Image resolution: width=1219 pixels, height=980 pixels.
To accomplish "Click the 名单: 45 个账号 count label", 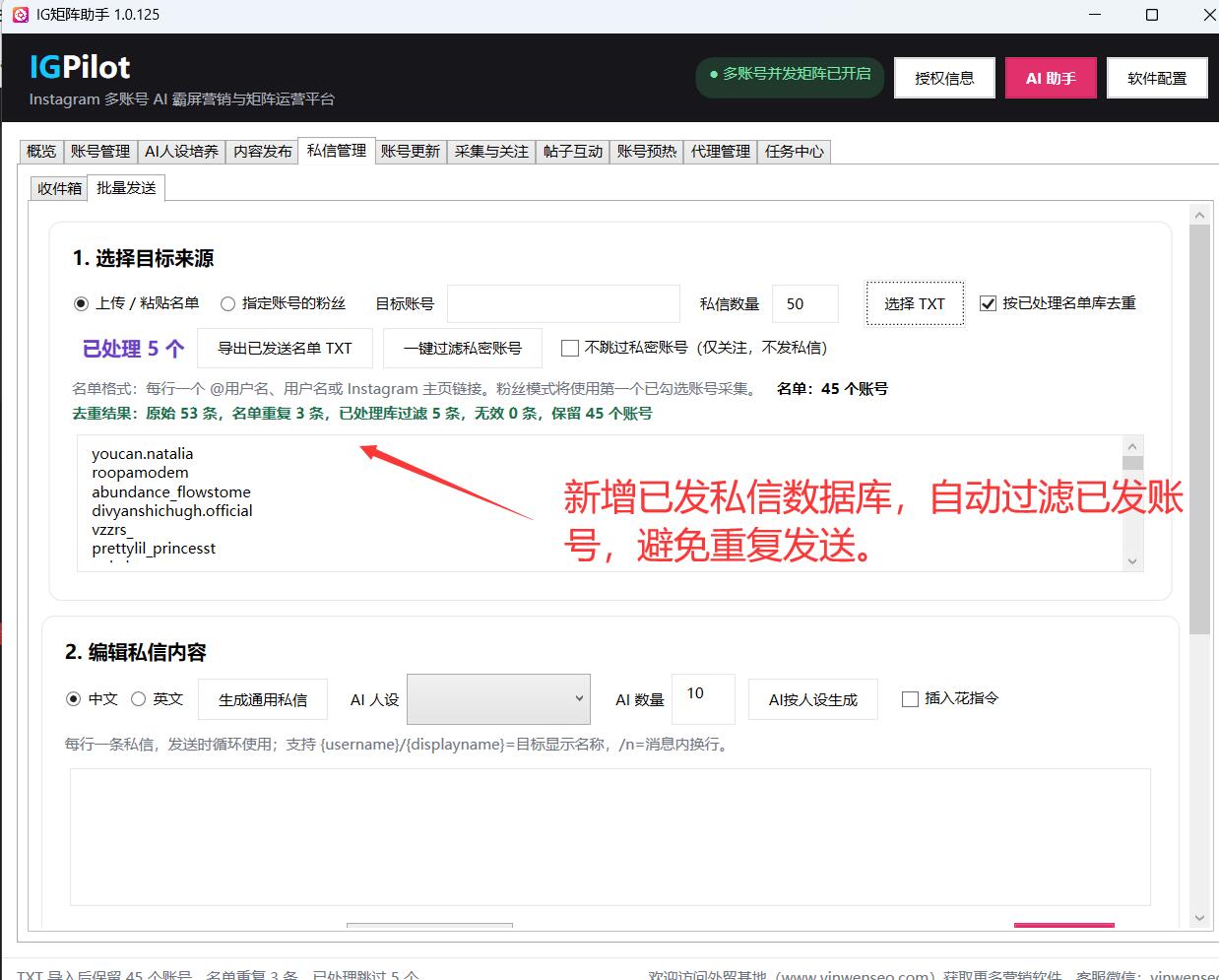I will 832,389.
